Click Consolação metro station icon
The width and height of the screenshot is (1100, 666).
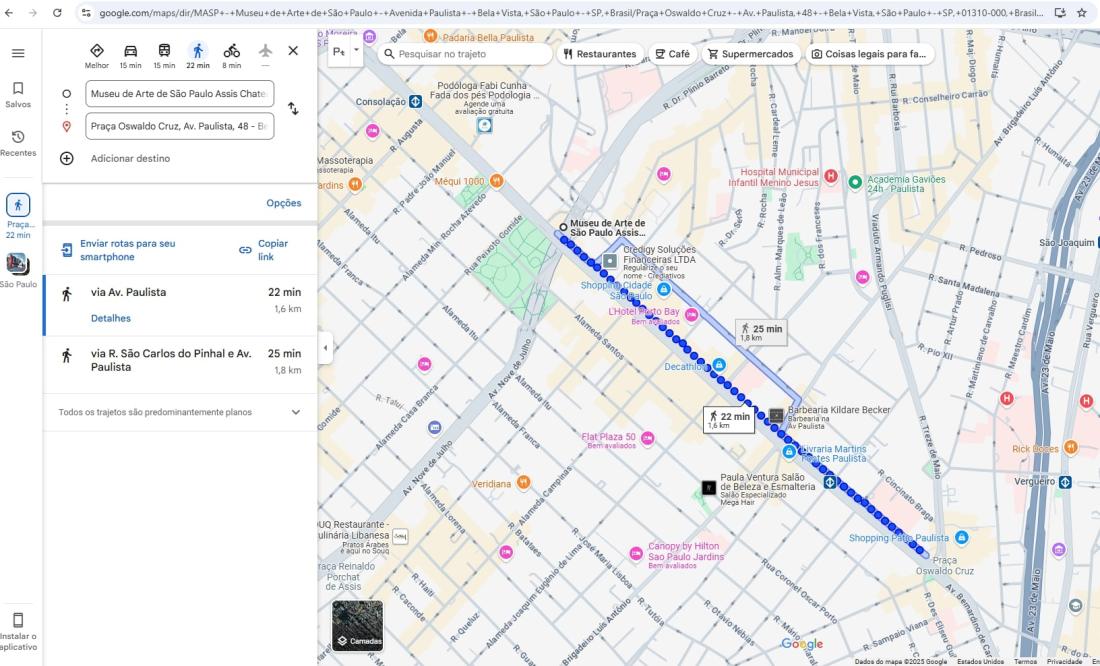(415, 102)
